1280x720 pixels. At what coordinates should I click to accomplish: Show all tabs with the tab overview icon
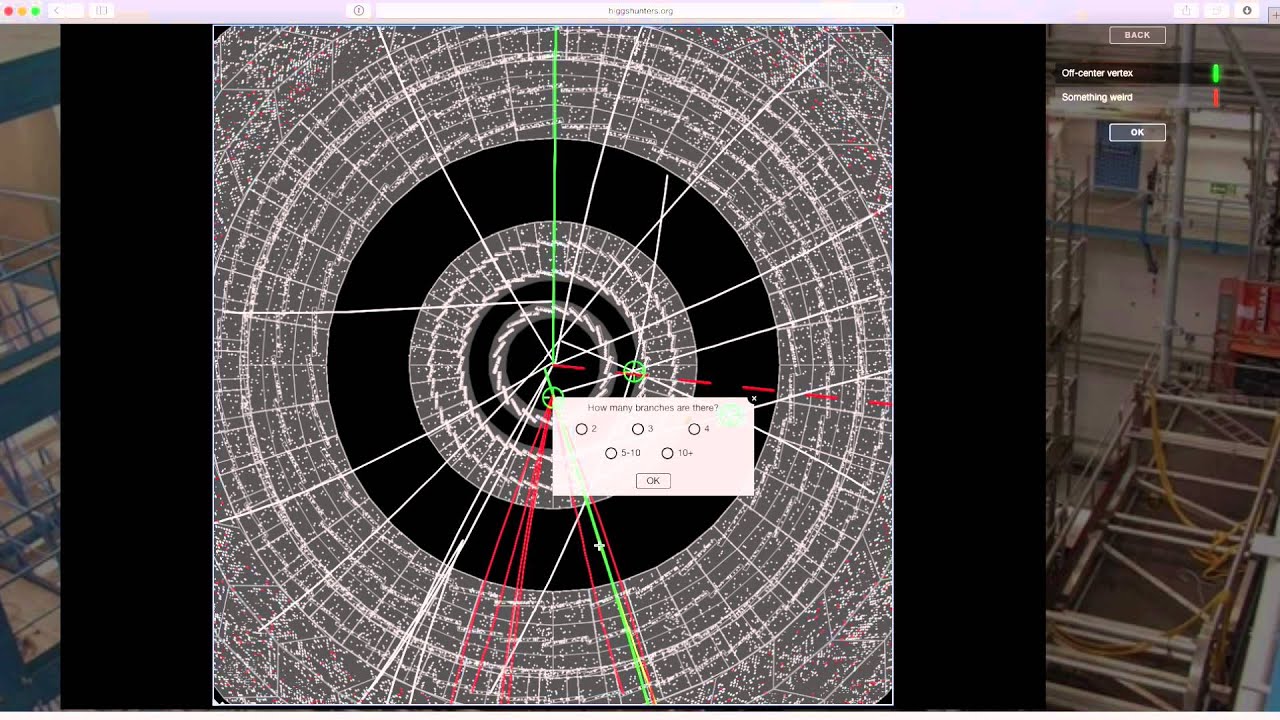(1216, 10)
